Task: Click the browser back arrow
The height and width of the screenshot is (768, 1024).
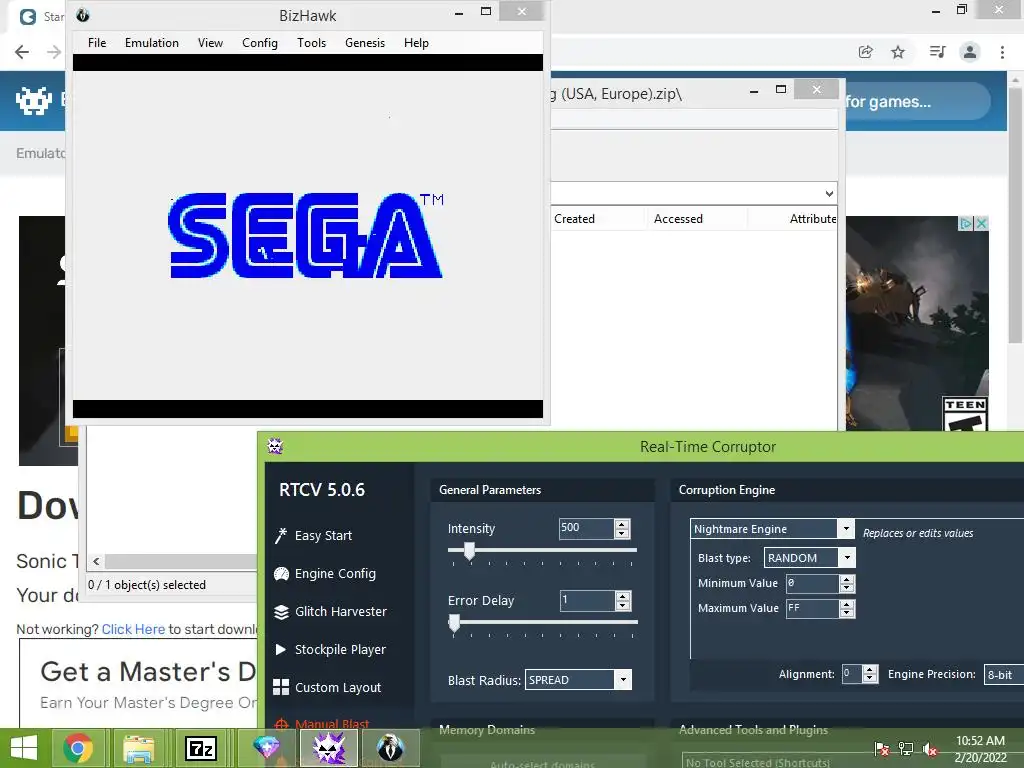Action: (x=22, y=52)
